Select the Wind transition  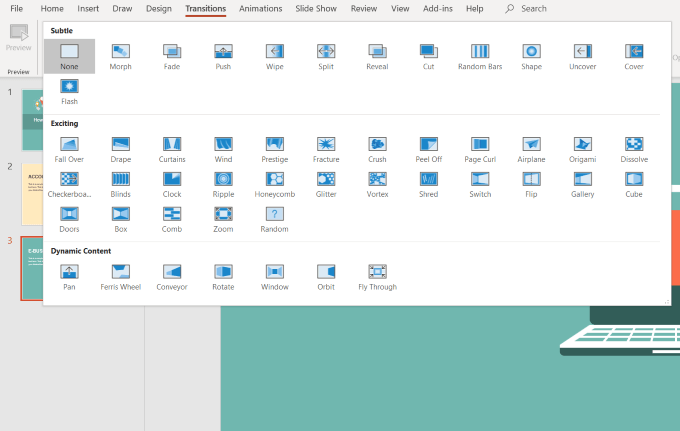pyautogui.click(x=223, y=149)
